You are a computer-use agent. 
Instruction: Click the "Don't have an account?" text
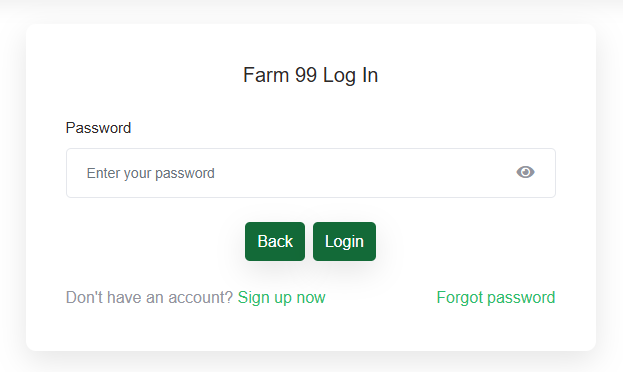coord(149,297)
